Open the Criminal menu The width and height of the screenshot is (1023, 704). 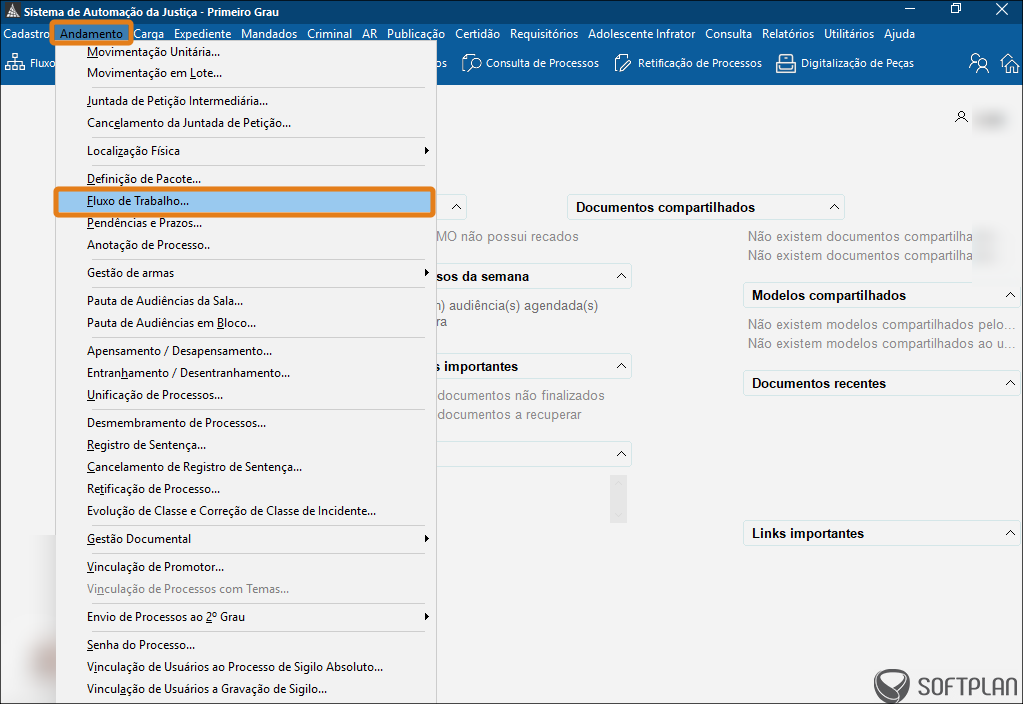pyautogui.click(x=329, y=34)
